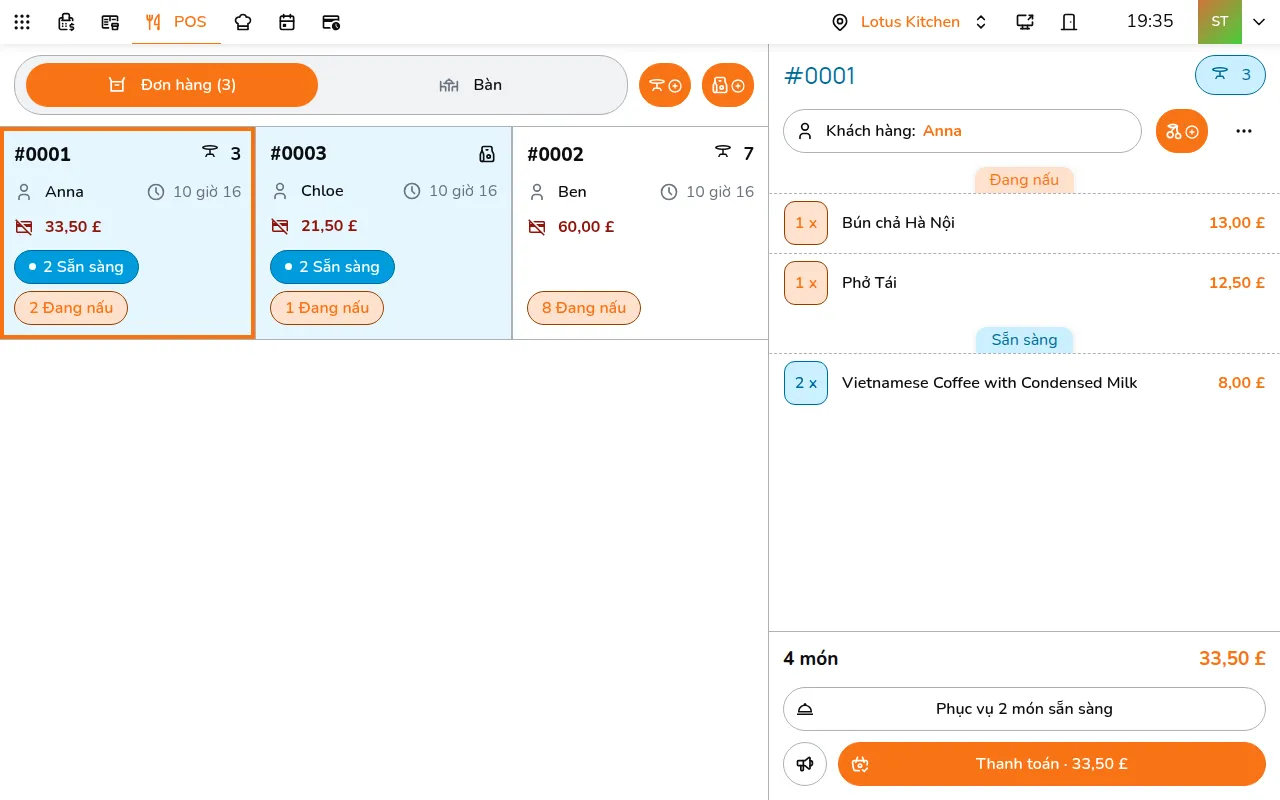Click the 1 Đang nấu badge on #0003
Screen dimensions: 1280x800
327,308
